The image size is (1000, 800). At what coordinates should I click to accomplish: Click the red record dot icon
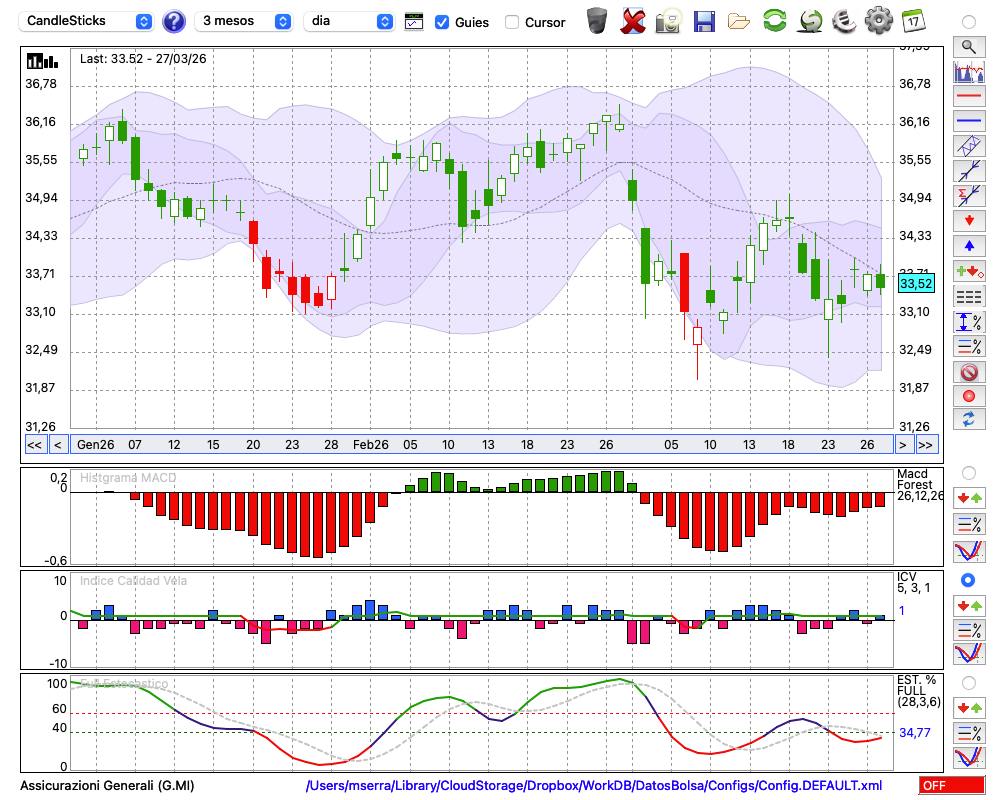969,396
